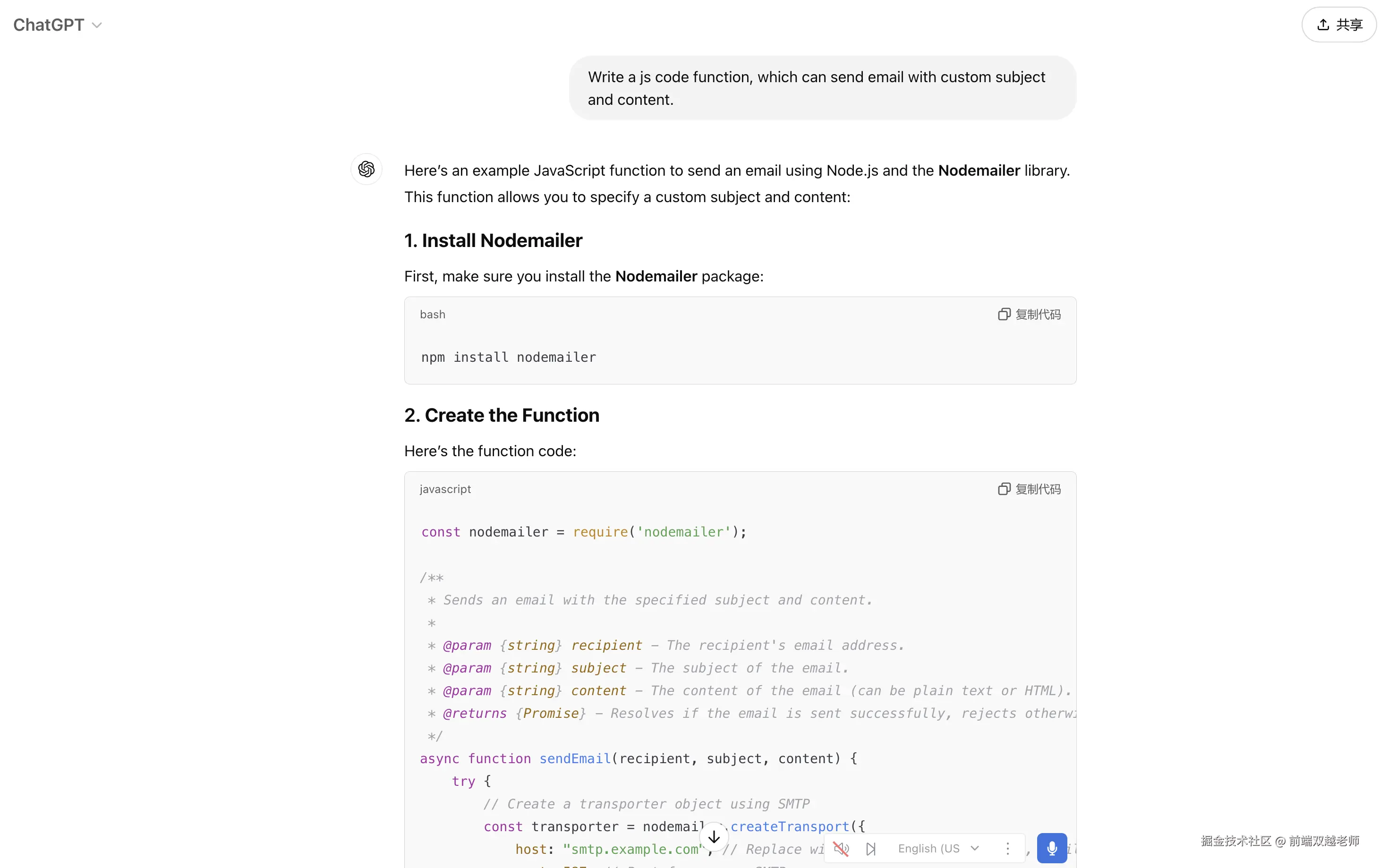Open the three-dot more options menu
1380x868 pixels.
point(1007,848)
